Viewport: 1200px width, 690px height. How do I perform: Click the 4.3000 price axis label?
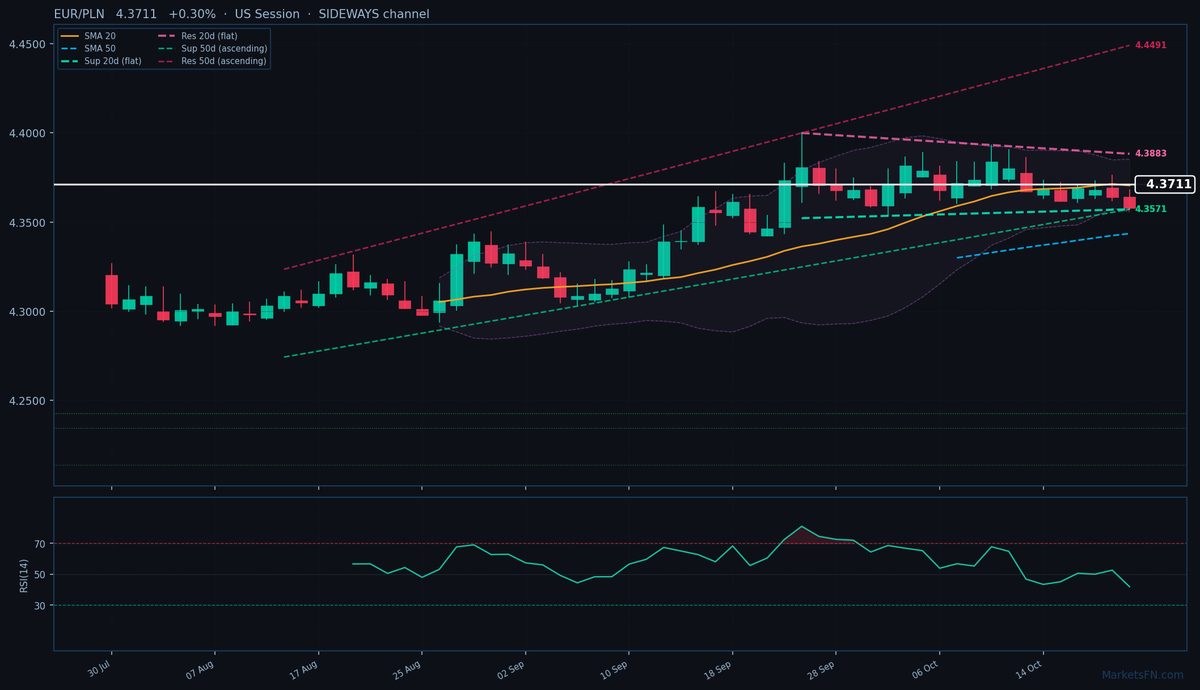(x=26, y=312)
